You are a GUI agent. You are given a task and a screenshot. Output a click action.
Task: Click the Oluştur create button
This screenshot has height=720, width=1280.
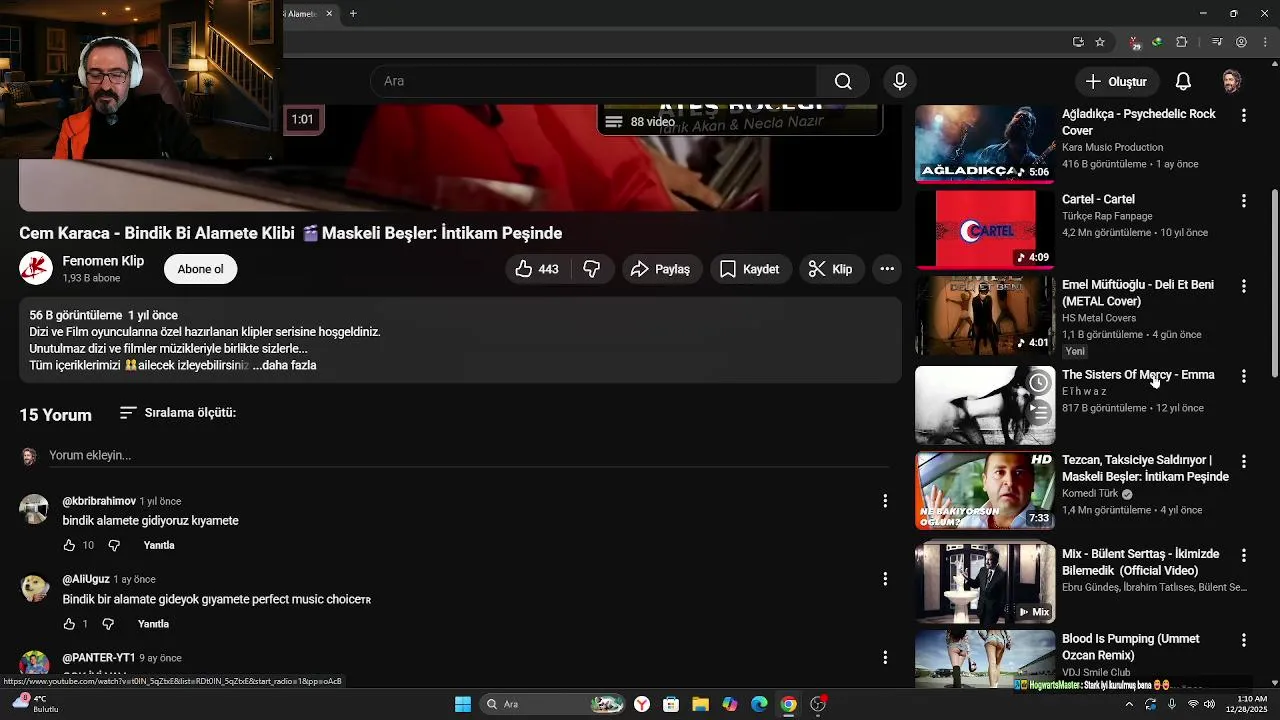[1117, 81]
